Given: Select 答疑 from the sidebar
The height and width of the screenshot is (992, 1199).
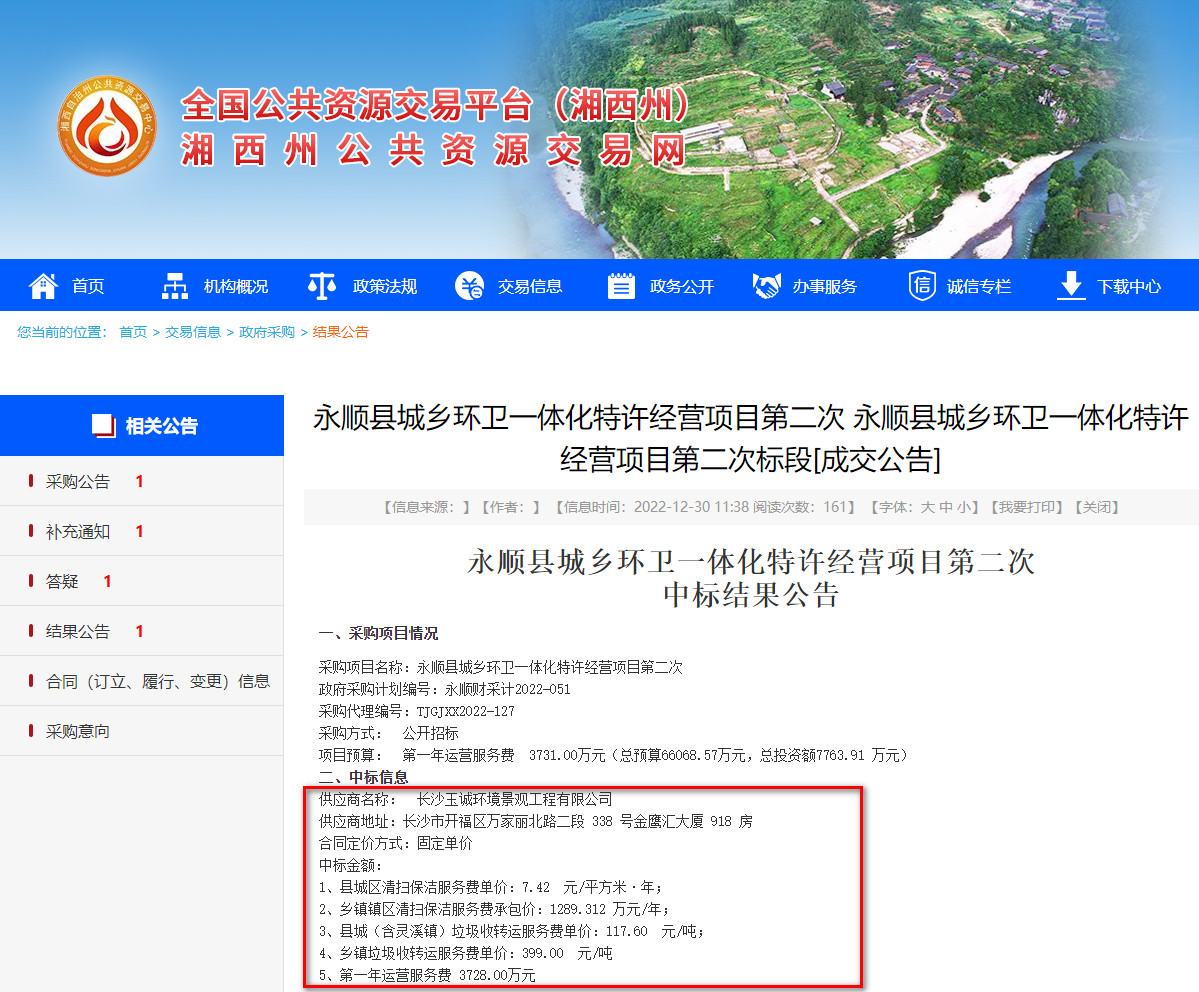Looking at the screenshot, I should point(62,582).
